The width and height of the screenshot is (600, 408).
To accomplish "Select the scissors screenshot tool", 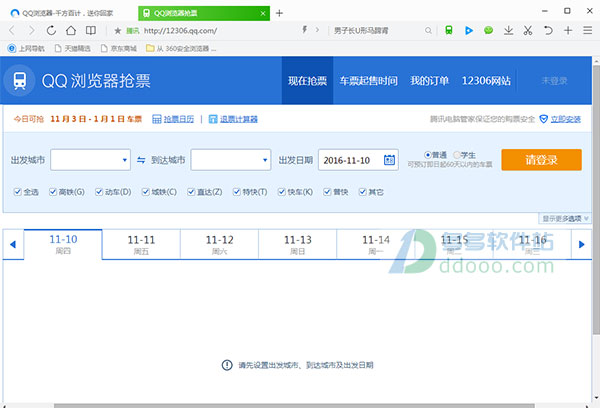I will pyautogui.click(x=528, y=30).
